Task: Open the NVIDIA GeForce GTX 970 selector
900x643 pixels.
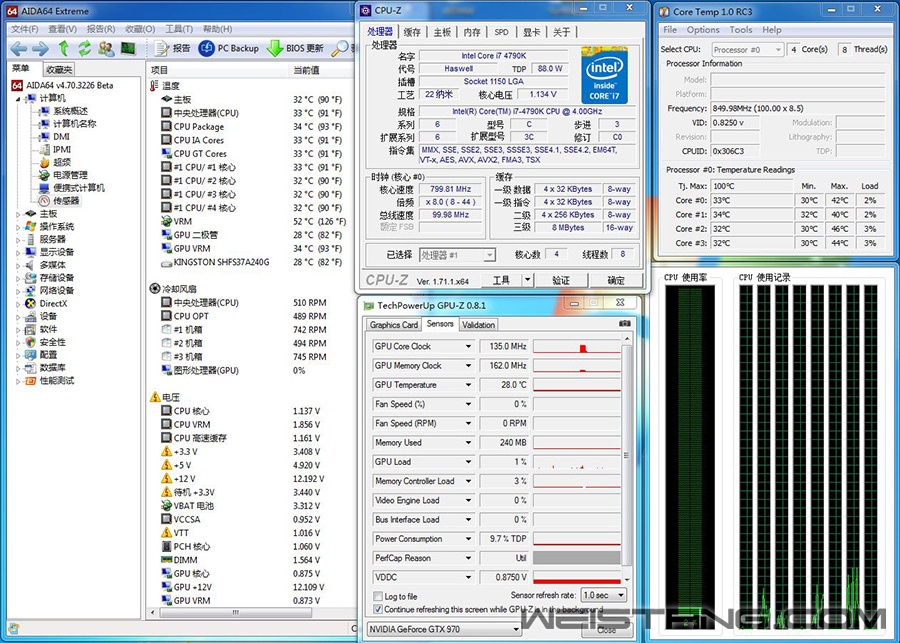Action: coord(444,629)
